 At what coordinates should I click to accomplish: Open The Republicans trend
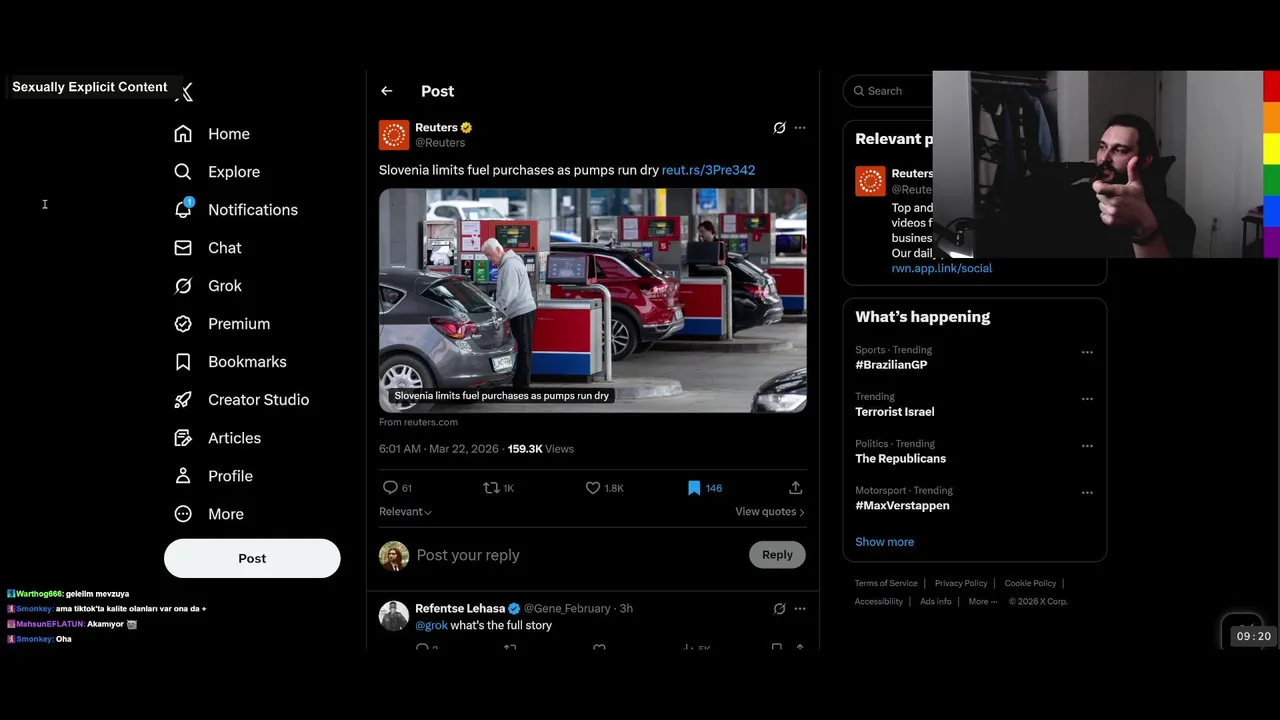[x=900, y=459]
